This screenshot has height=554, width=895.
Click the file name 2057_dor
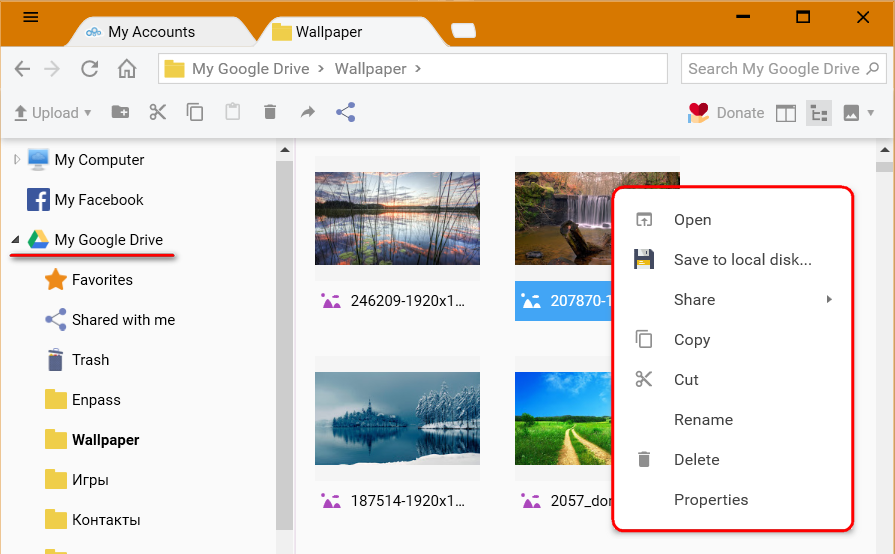point(580,500)
